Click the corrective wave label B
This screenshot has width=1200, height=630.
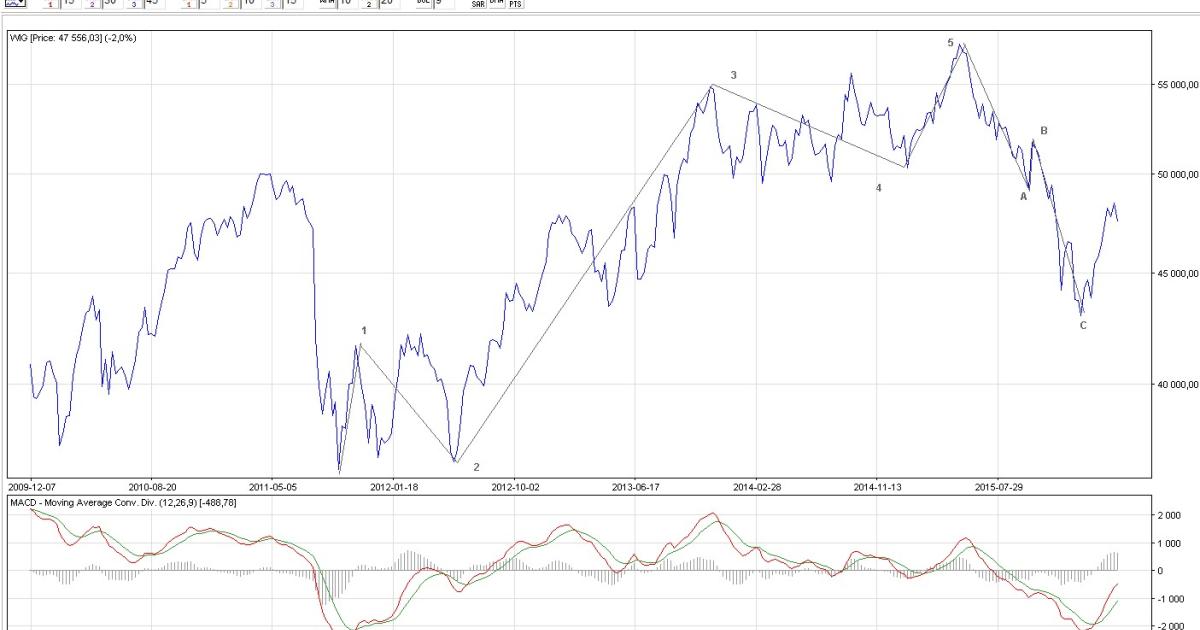(x=1043, y=131)
